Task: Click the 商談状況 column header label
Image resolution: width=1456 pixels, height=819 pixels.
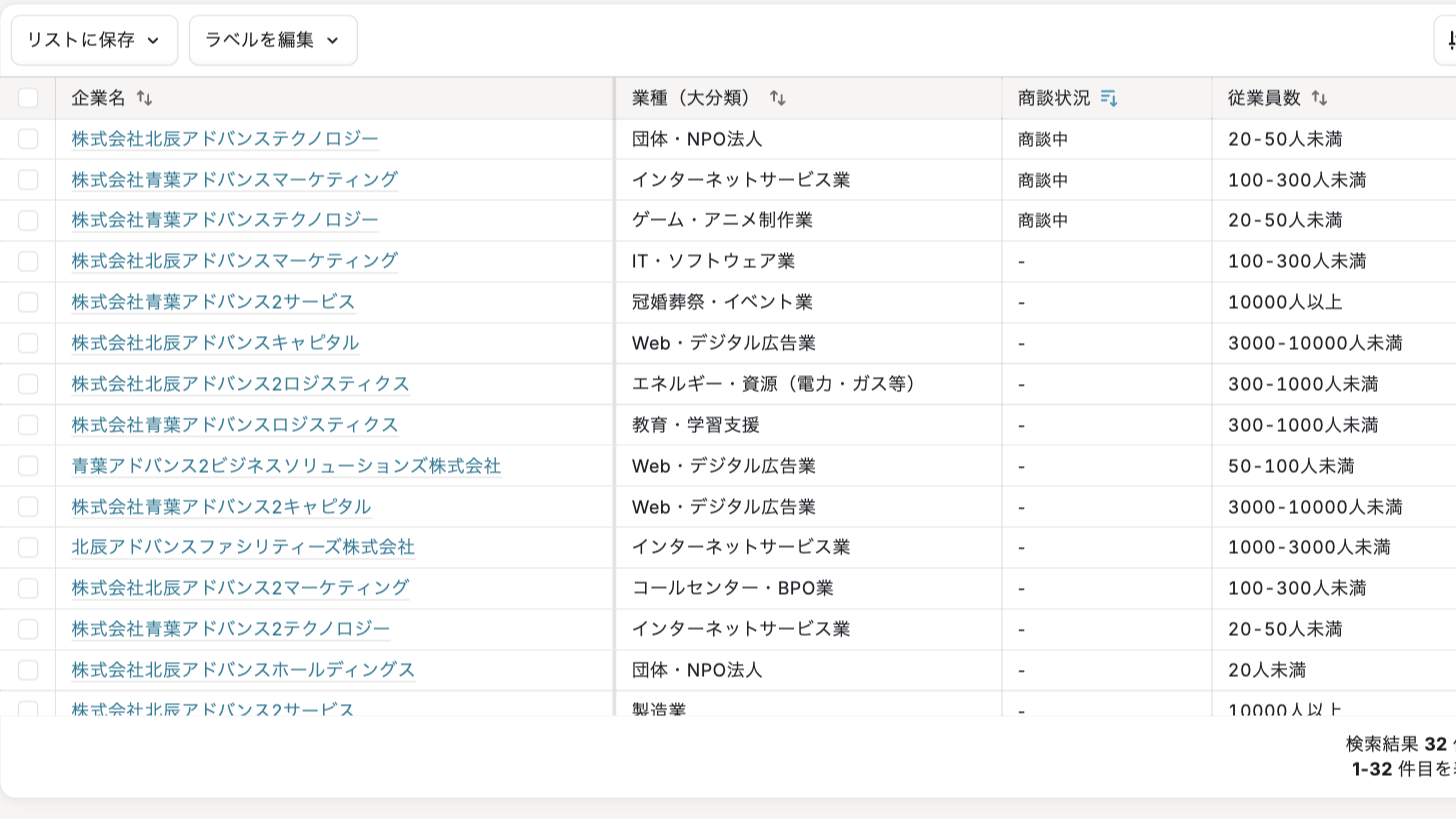Action: [1054, 98]
